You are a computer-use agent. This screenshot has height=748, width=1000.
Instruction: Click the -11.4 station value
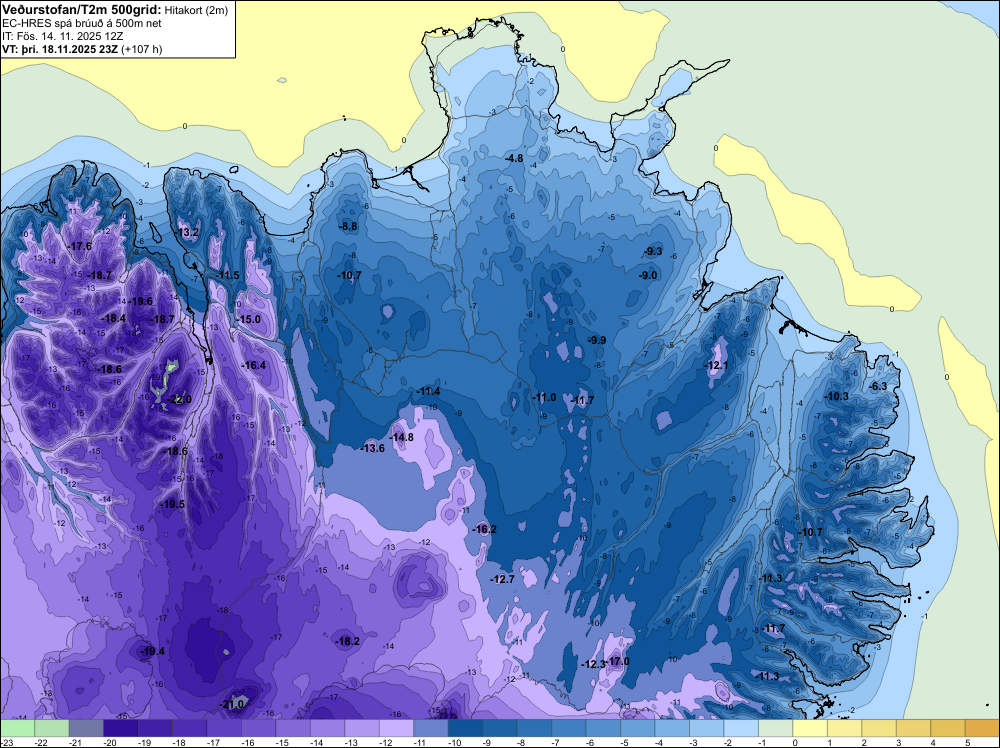(429, 391)
